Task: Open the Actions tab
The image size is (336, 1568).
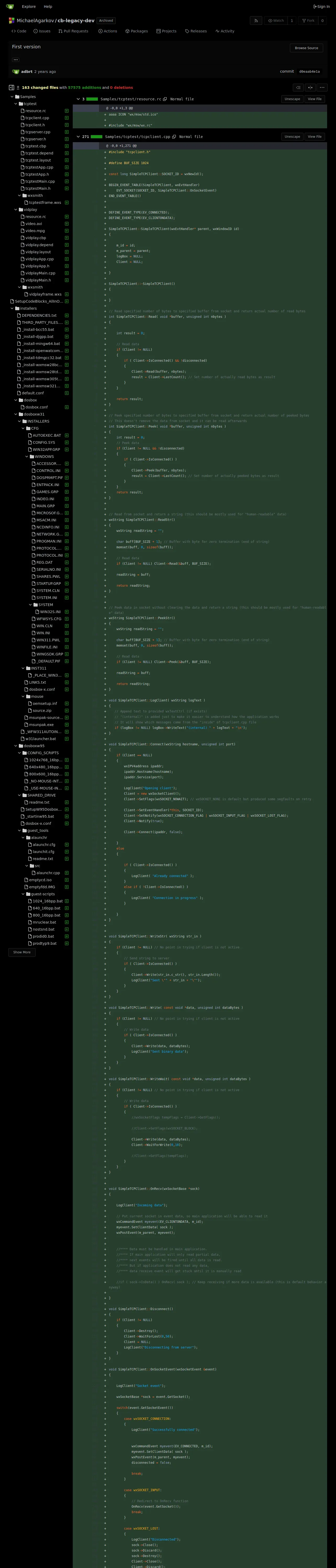Action: pyautogui.click(x=108, y=31)
